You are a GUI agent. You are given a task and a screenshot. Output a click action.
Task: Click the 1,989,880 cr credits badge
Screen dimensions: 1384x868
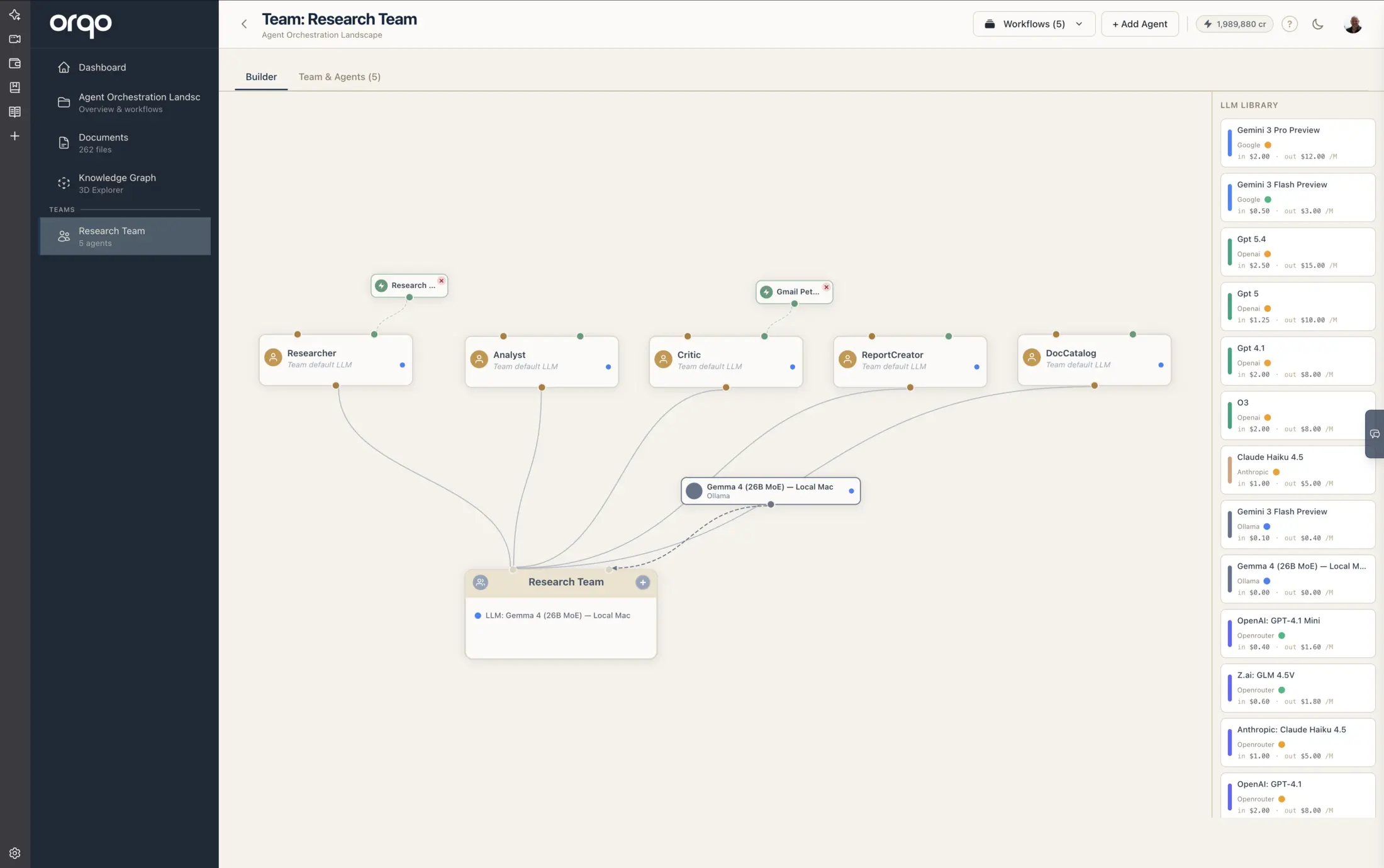[1234, 24]
